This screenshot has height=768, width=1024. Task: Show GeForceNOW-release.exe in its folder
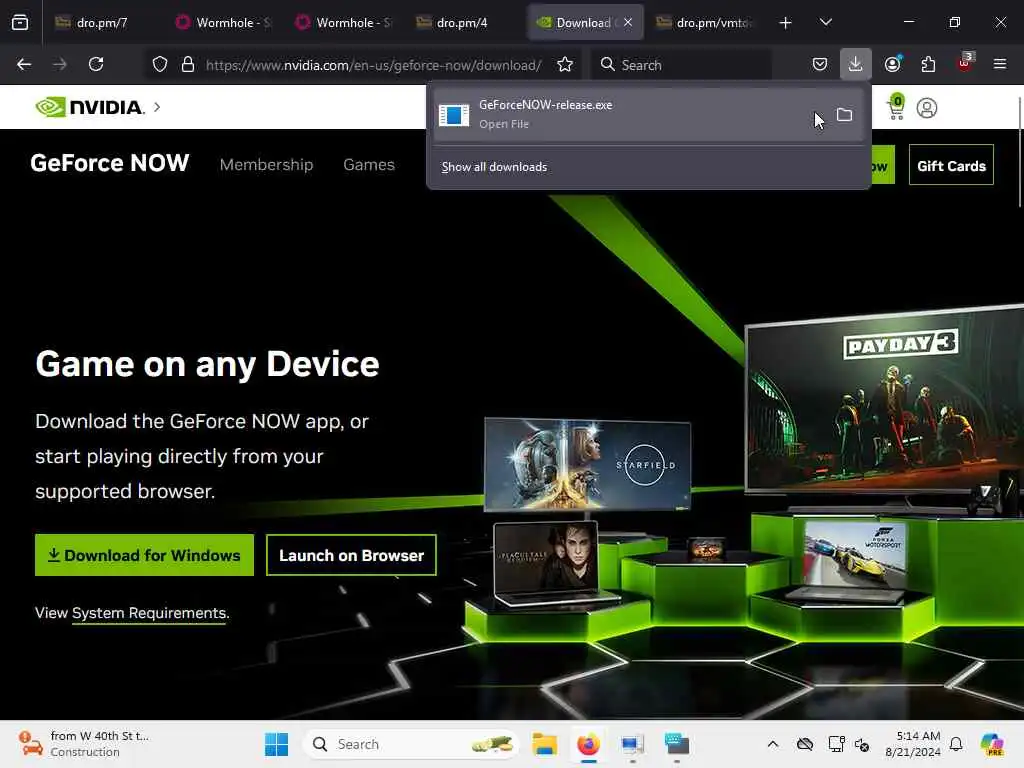844,115
